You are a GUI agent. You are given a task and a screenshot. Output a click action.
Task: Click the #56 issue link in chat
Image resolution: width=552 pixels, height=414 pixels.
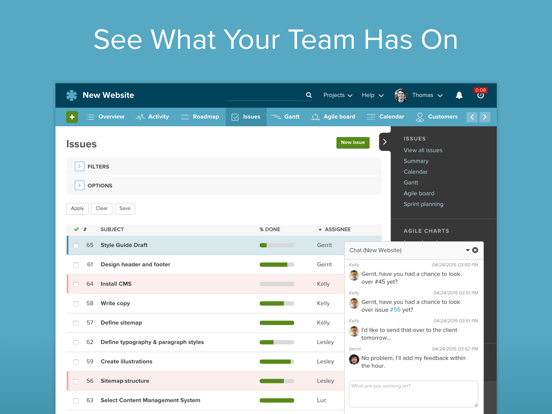coord(395,310)
